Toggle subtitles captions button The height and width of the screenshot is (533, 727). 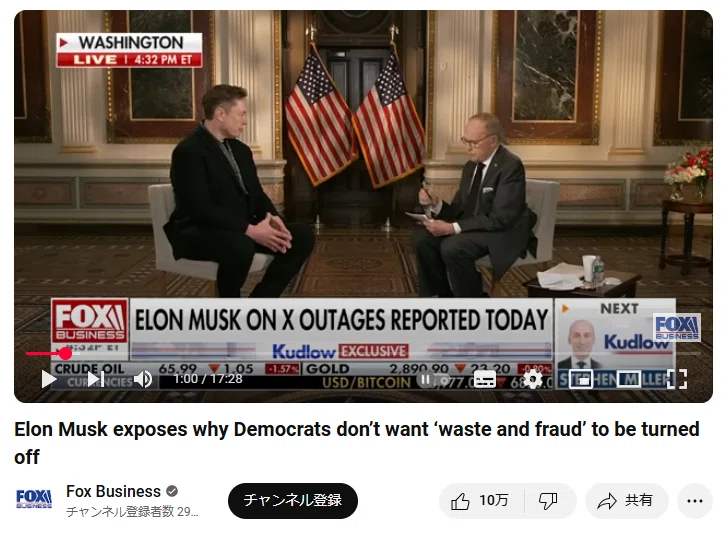click(x=485, y=380)
